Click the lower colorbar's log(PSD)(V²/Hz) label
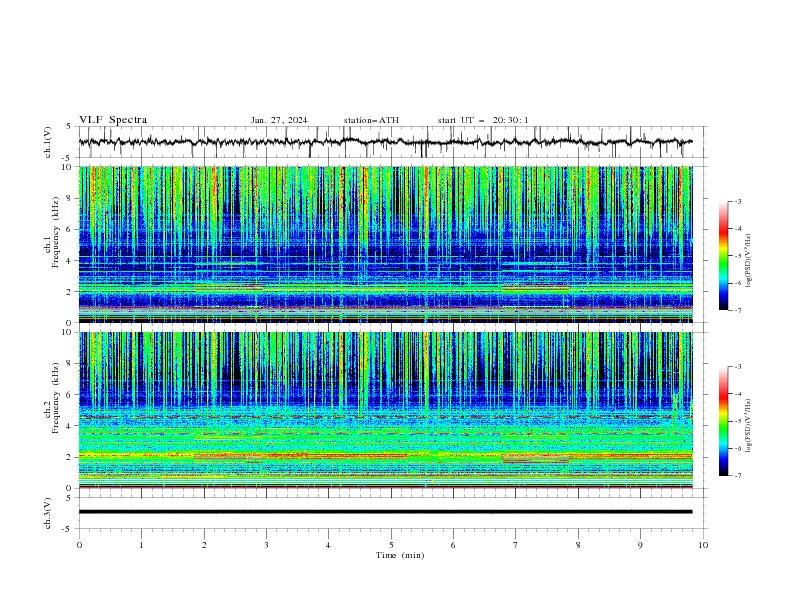The image size is (792, 612). 748,425
